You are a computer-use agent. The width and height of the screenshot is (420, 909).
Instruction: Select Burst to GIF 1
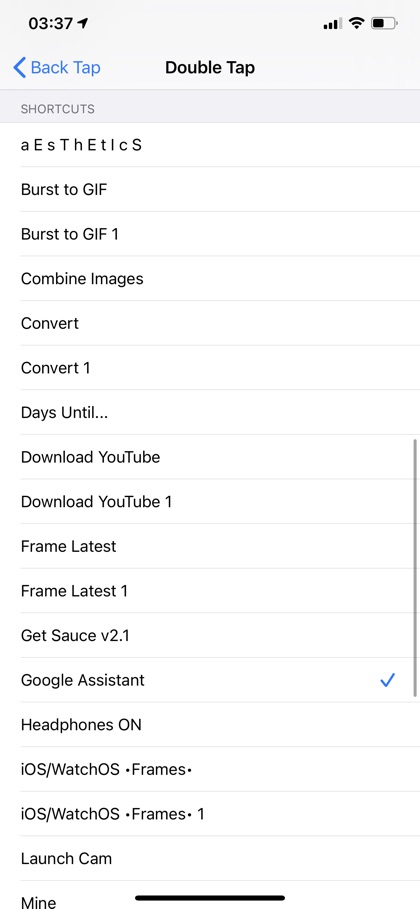(210, 234)
